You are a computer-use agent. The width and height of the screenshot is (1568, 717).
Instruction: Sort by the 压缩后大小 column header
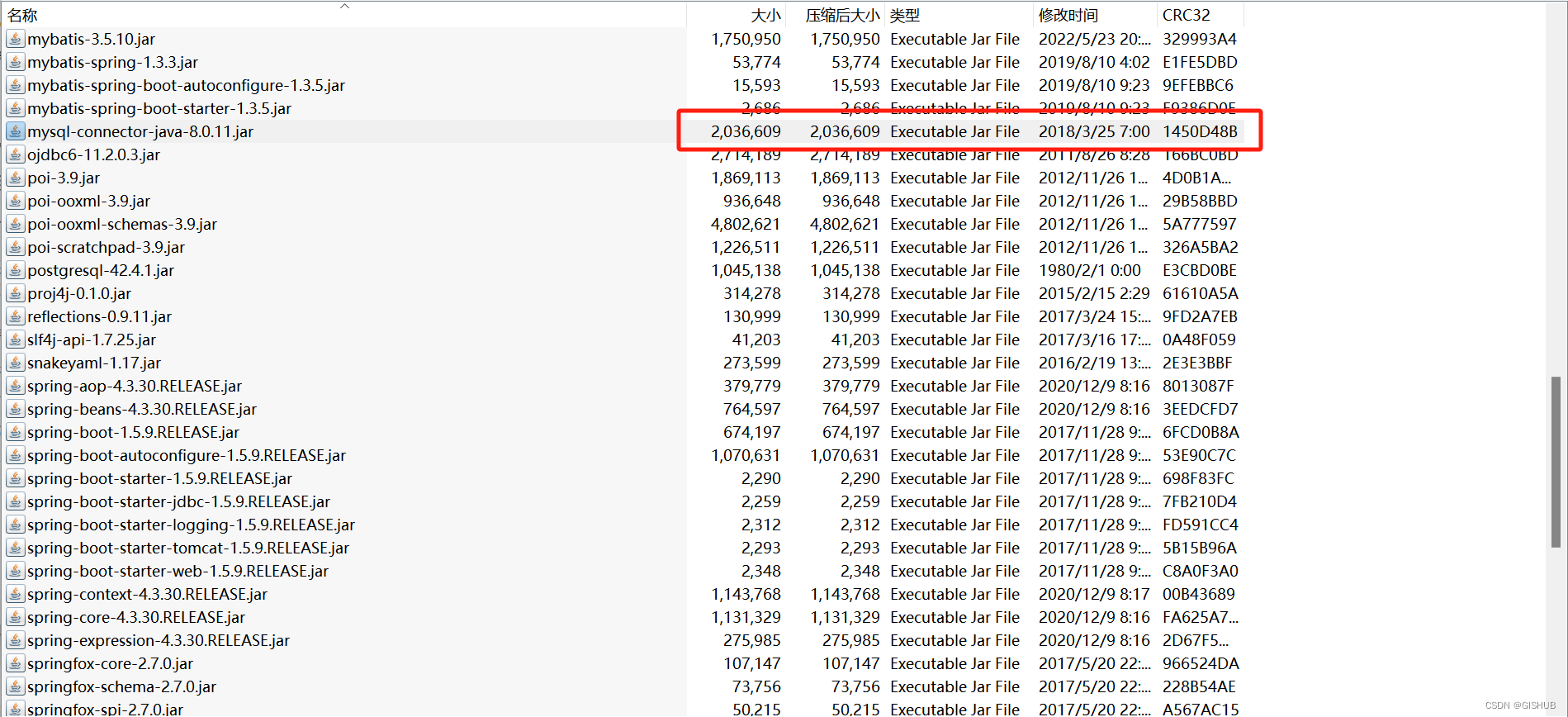(842, 15)
